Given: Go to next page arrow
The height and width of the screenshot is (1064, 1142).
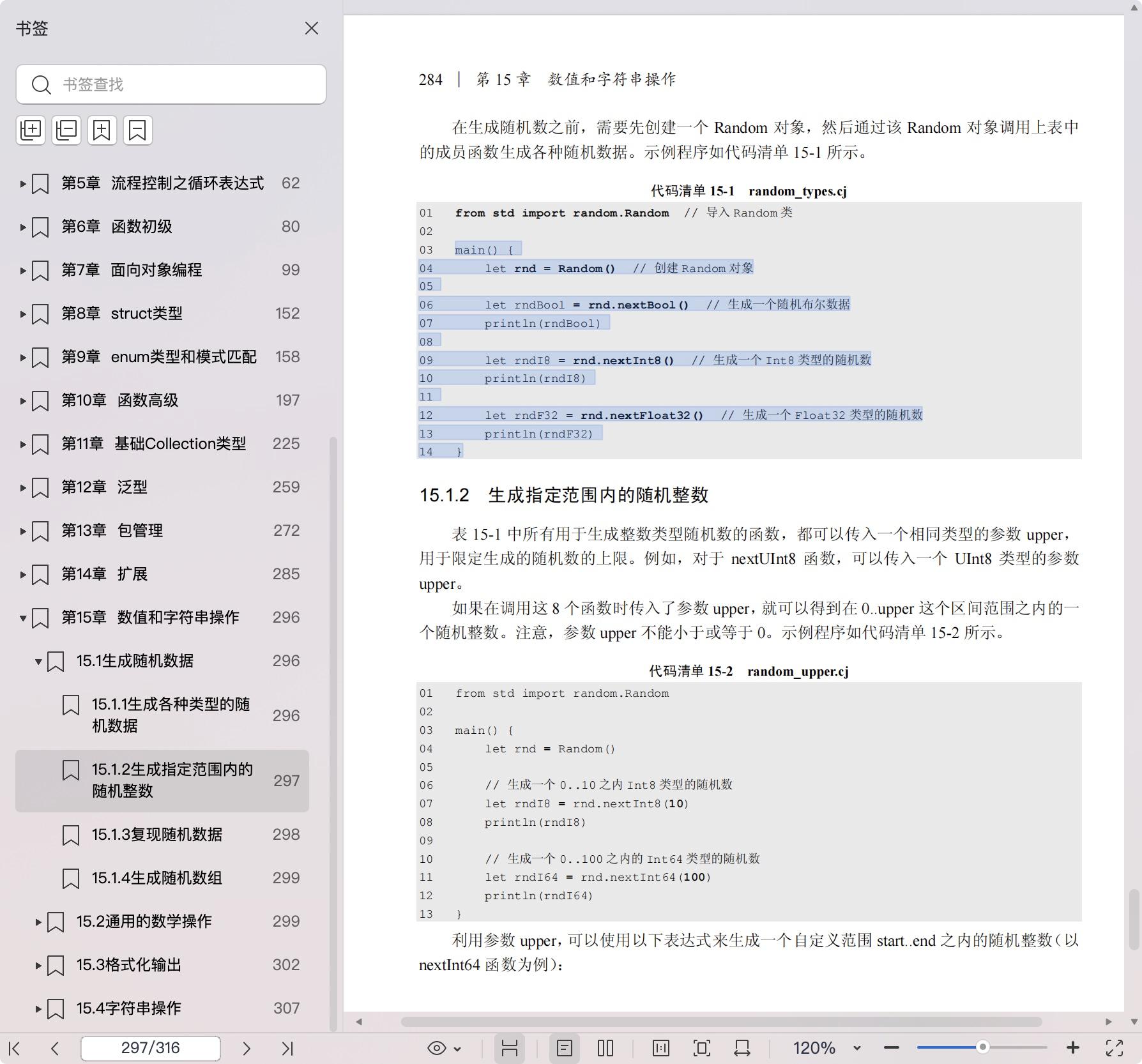Looking at the screenshot, I should [247, 1048].
